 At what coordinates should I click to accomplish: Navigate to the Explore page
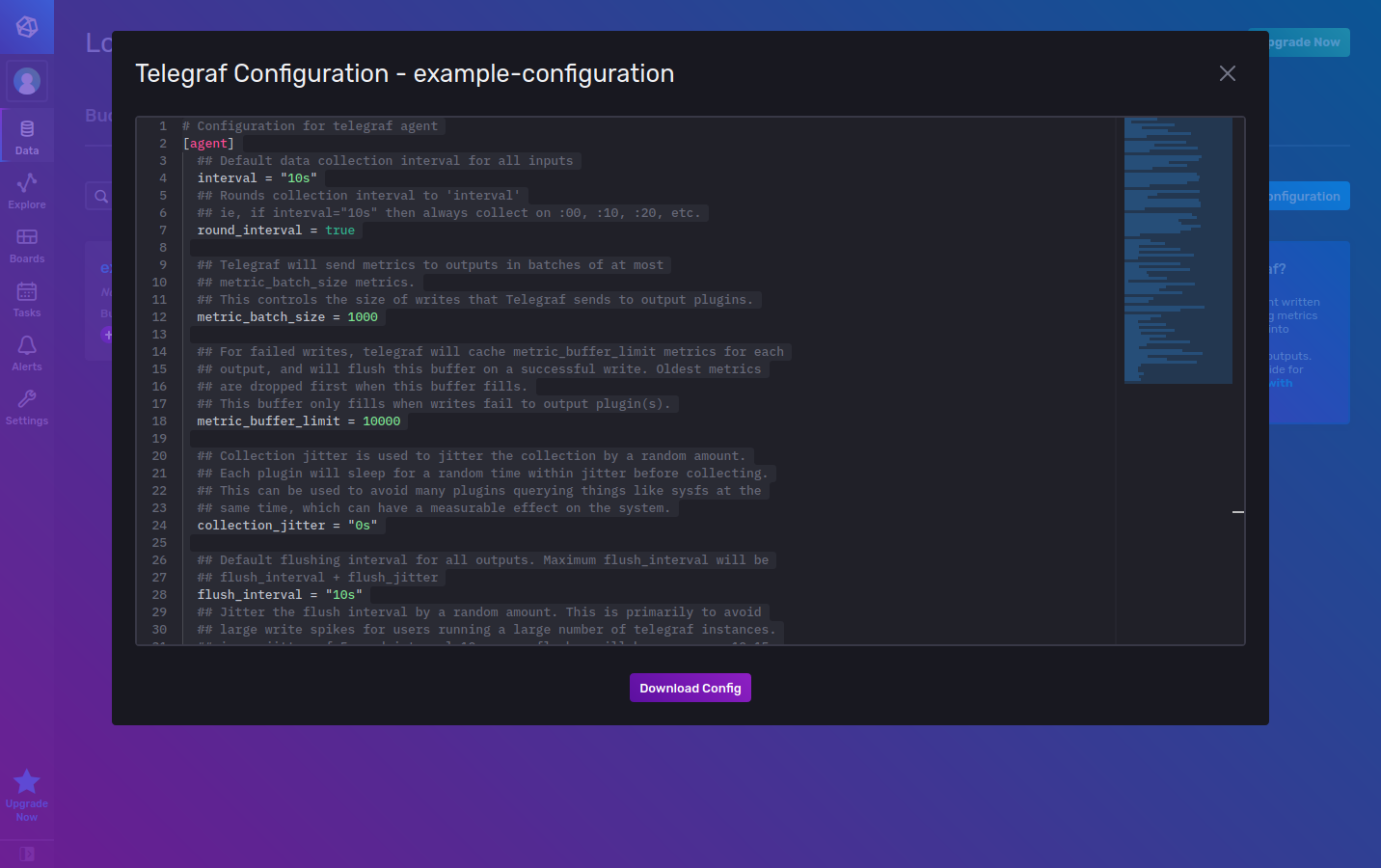click(x=26, y=189)
